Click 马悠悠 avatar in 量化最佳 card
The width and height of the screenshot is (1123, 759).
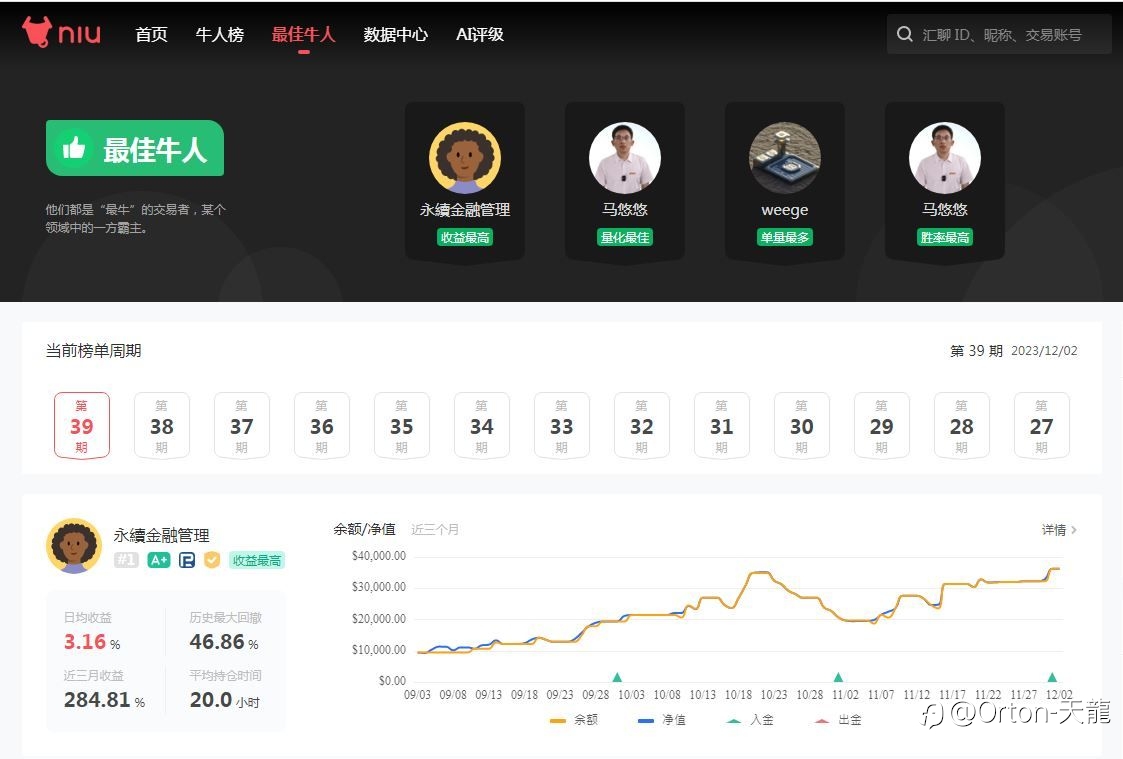[625, 158]
